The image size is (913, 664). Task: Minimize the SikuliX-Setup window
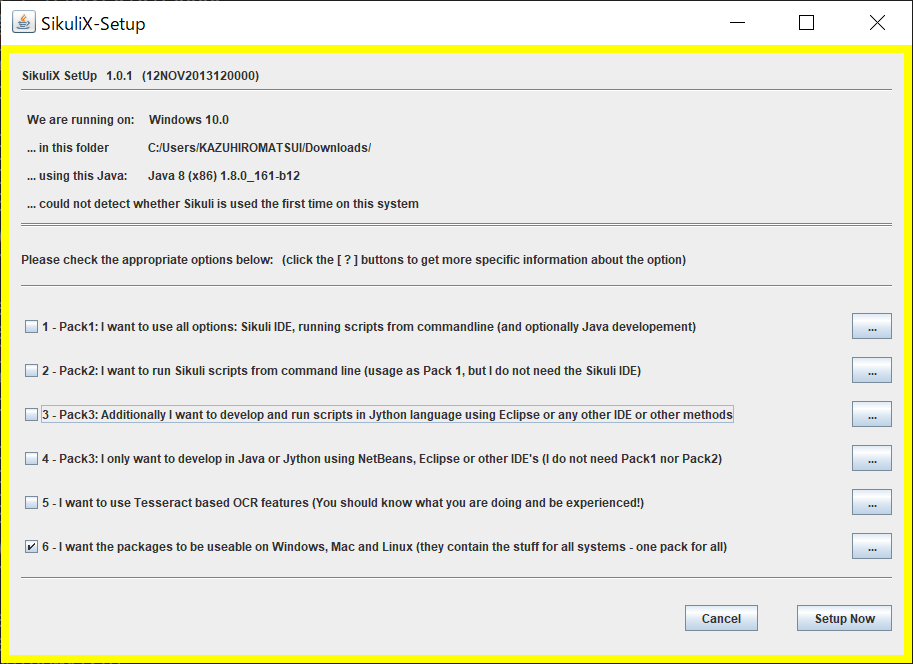pyautogui.click(x=738, y=23)
